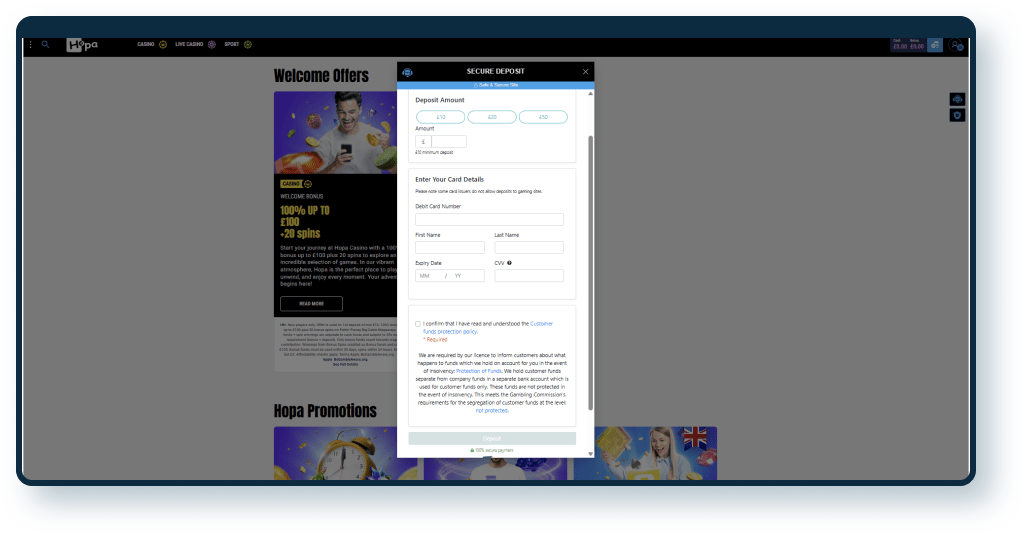Click the support headset icon in the deposit header

pos(407,72)
